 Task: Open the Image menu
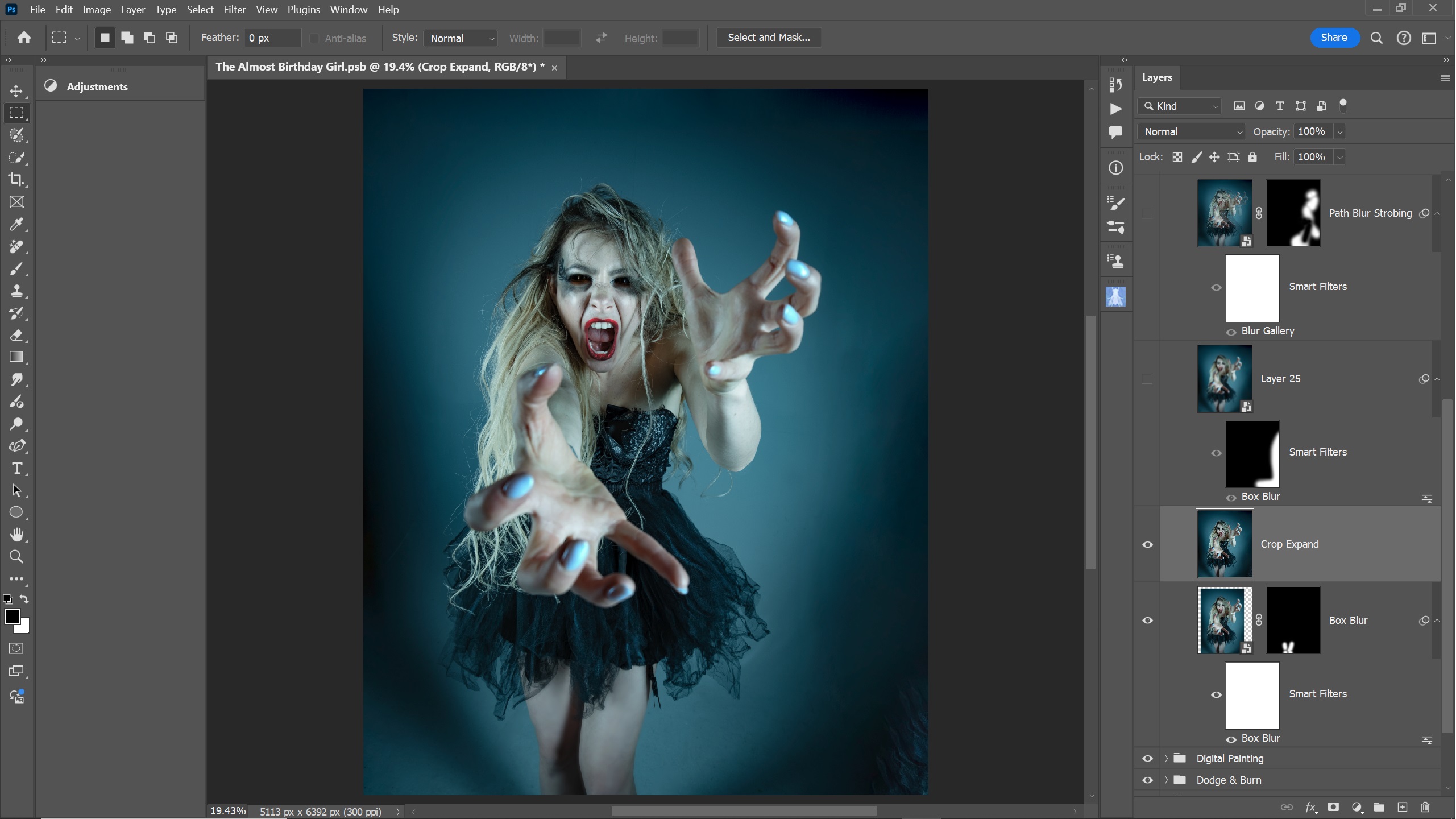[x=97, y=10]
